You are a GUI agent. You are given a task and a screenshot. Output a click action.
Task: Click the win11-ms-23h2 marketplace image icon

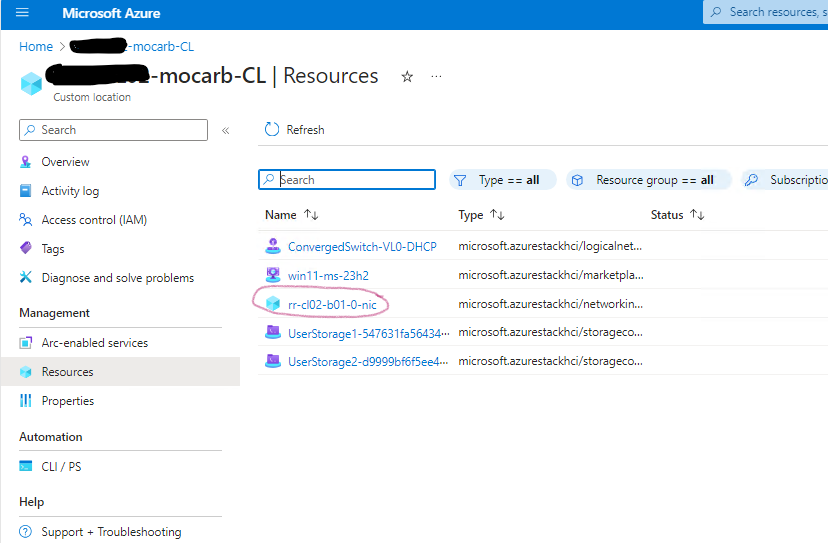coord(272,275)
